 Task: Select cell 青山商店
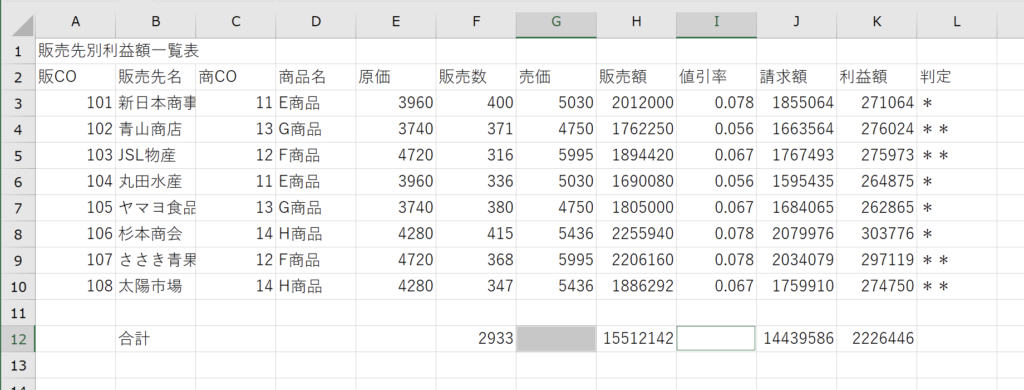point(155,129)
